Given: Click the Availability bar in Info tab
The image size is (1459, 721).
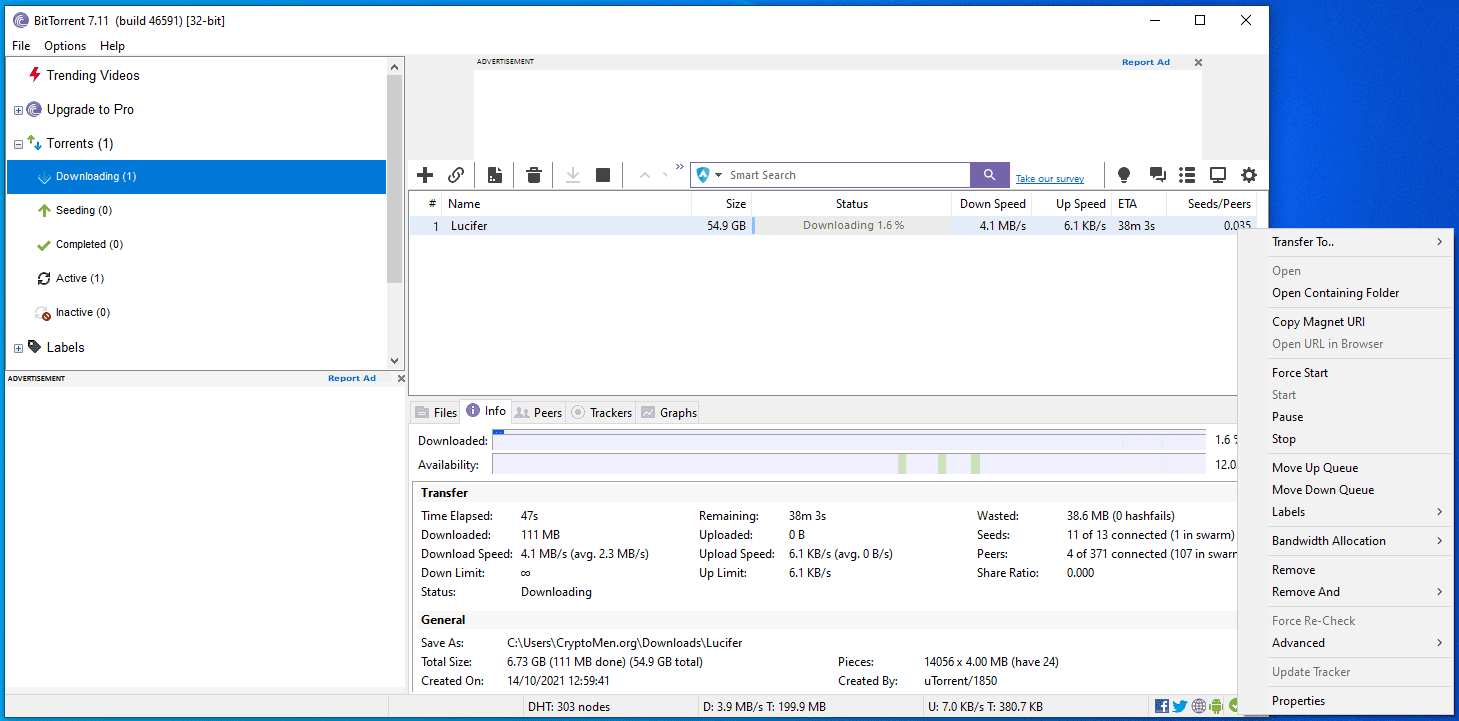Looking at the screenshot, I should coord(849,464).
